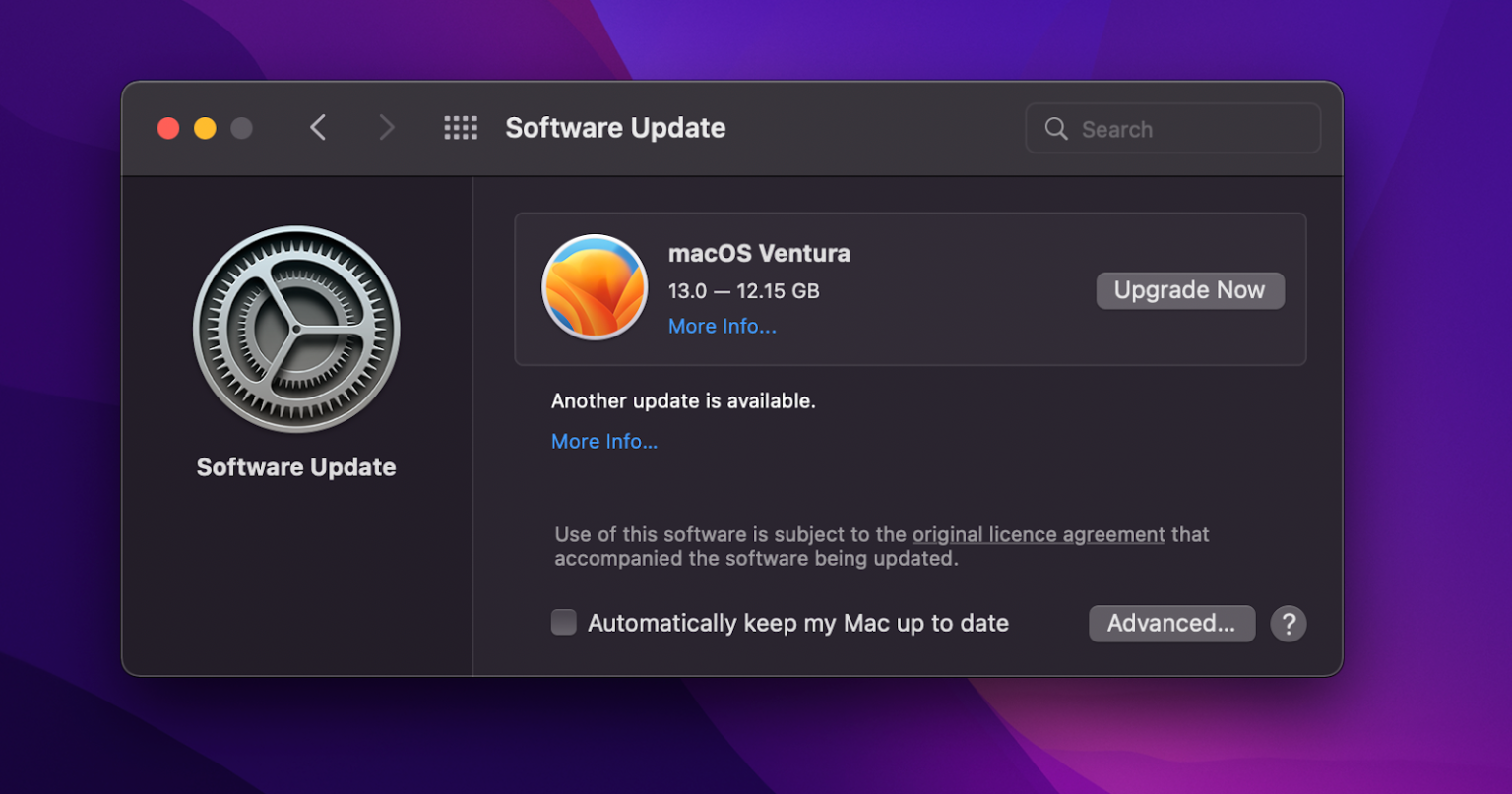Open the help question mark icon
The image size is (1512, 794).
pos(1289,623)
